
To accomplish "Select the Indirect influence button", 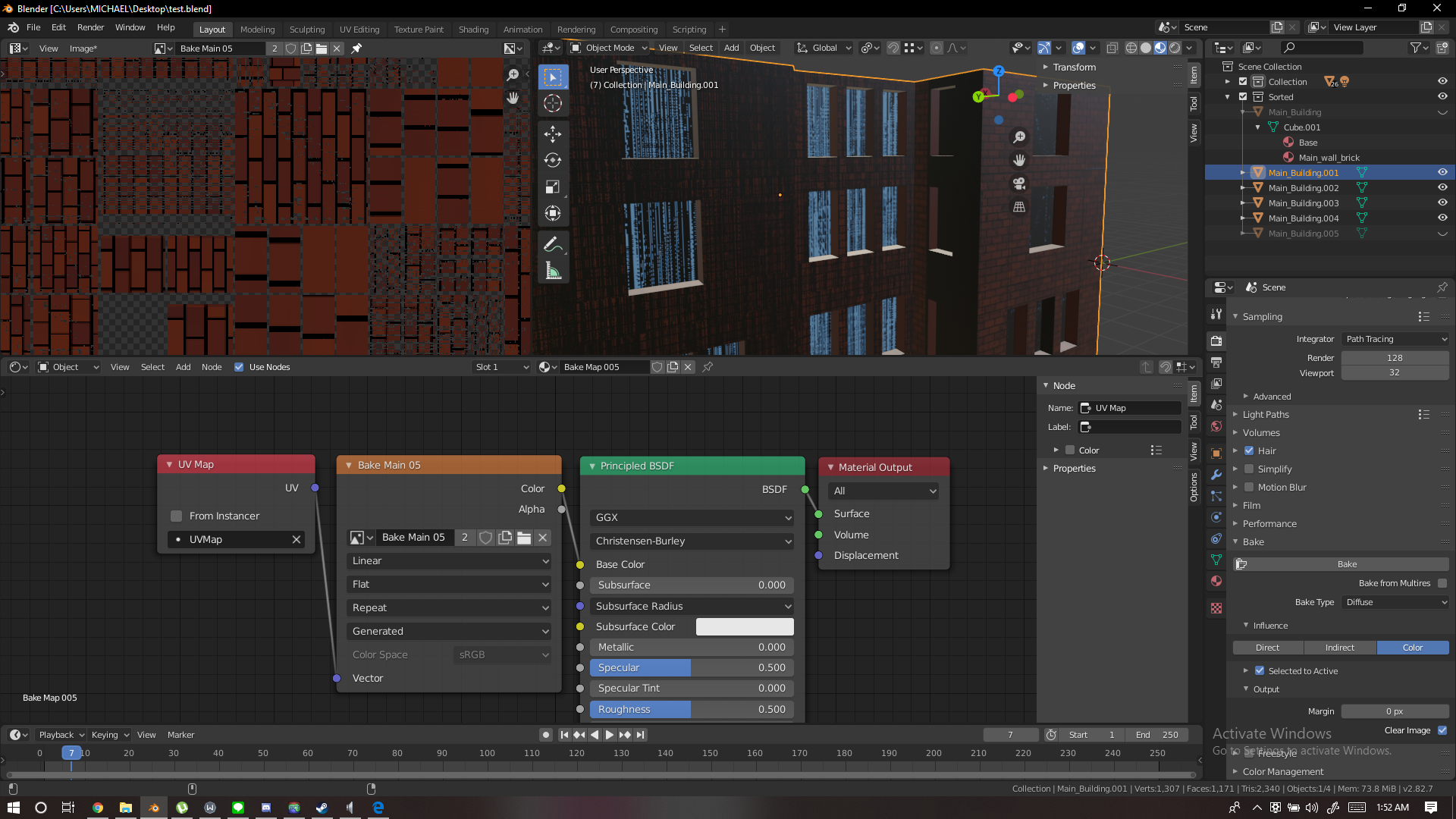I will click(x=1339, y=648).
